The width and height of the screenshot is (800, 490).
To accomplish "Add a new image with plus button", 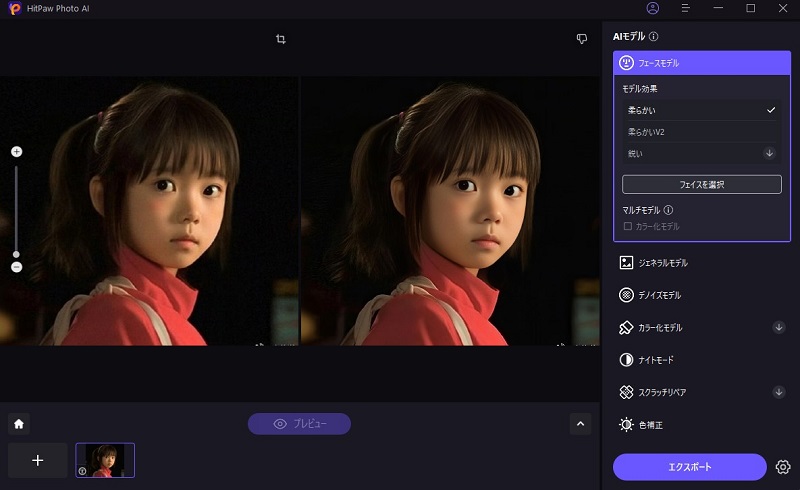I will tap(37, 460).
